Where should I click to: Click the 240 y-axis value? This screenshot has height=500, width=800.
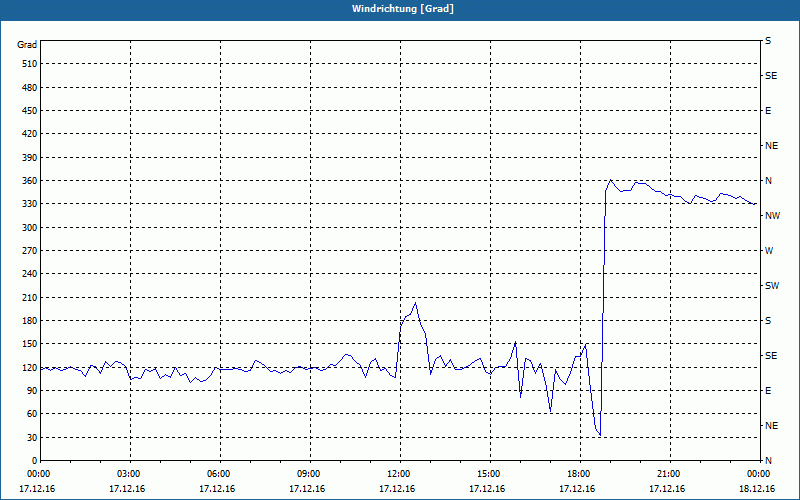pyautogui.click(x=30, y=273)
